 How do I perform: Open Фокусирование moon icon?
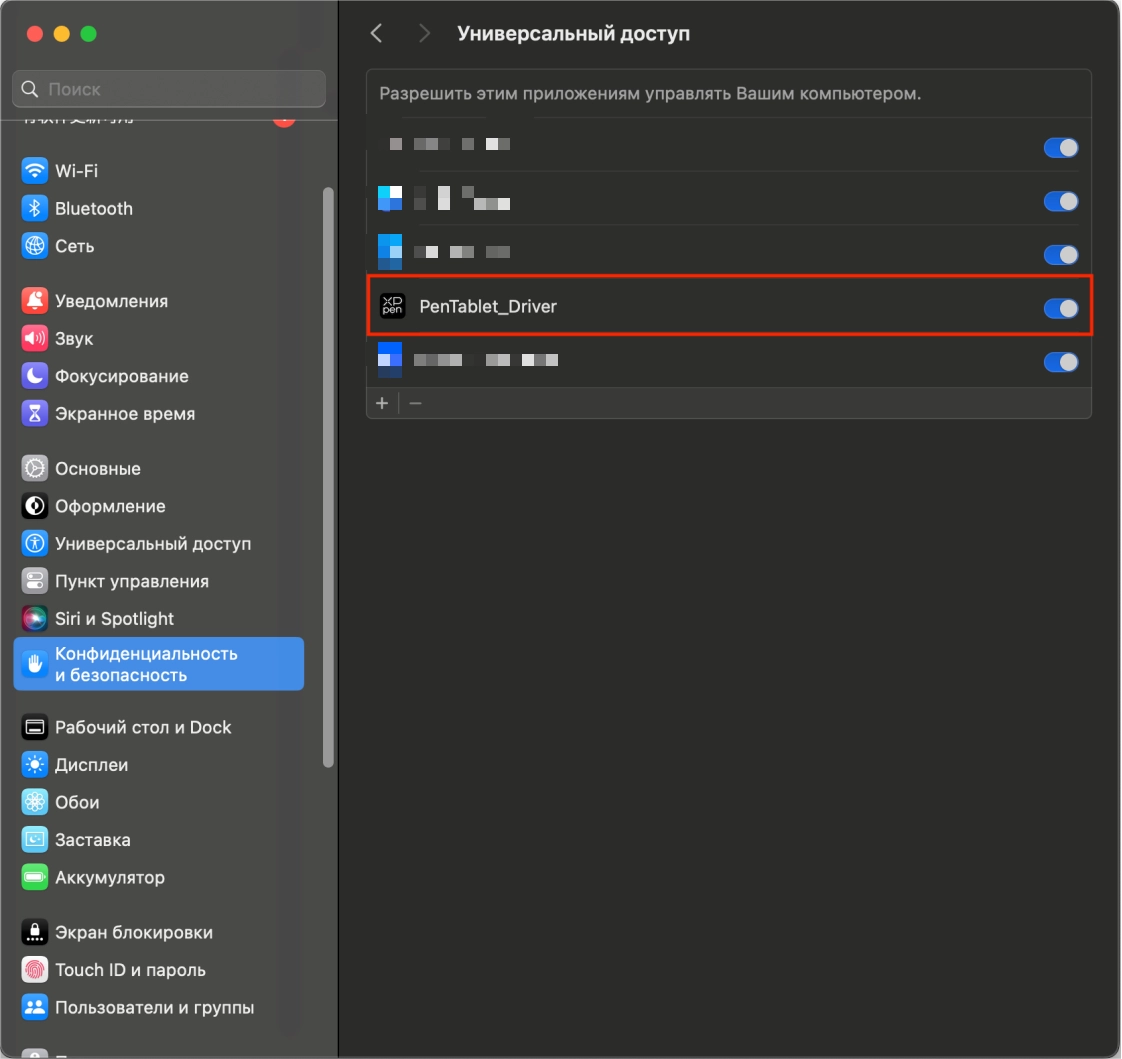[35, 376]
